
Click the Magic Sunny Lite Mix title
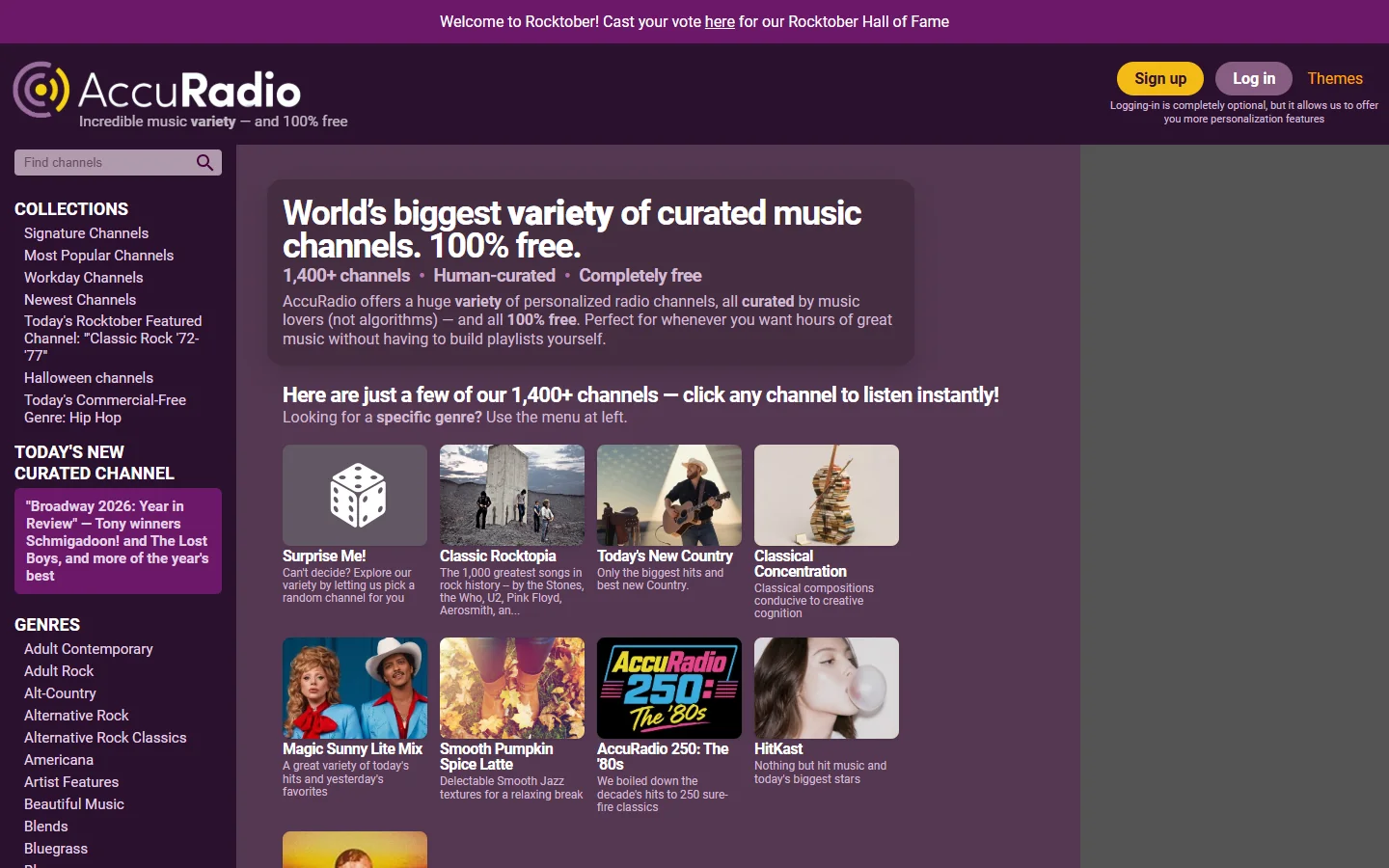point(353,748)
